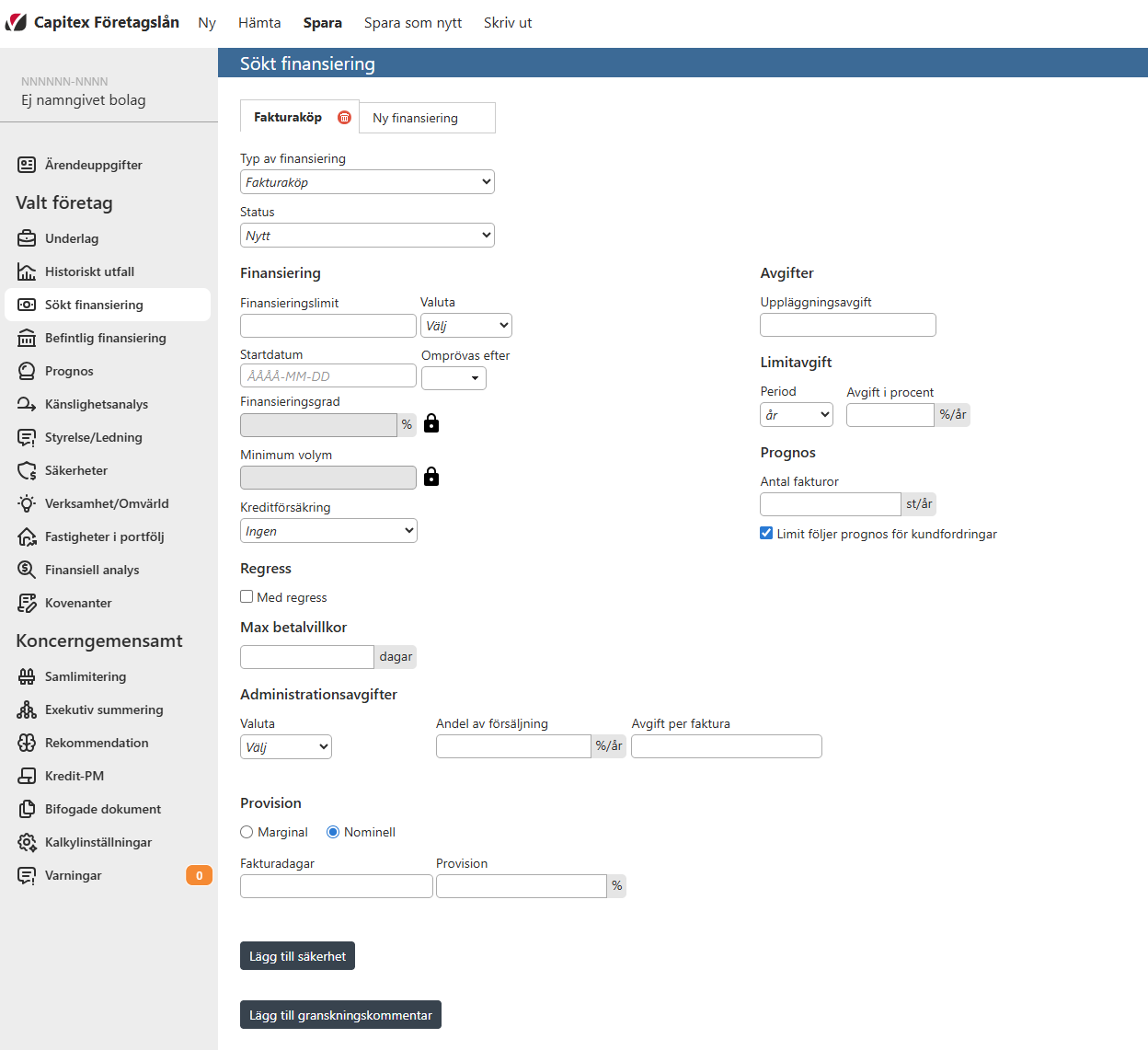Click Skriv ut in the menu
Image resolution: width=1148 pixels, height=1050 pixels.
[508, 23]
